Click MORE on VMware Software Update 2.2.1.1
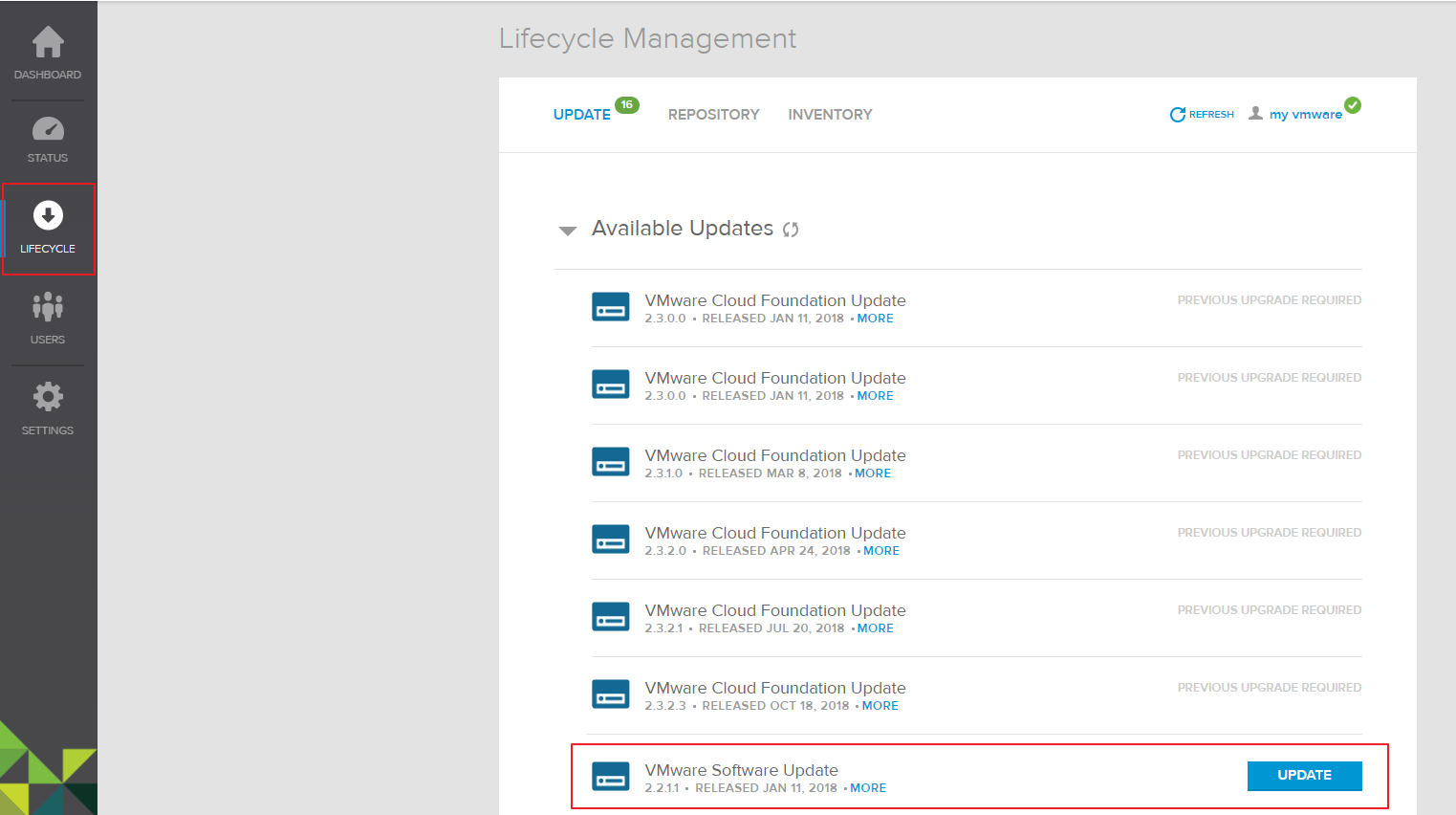 pyautogui.click(x=868, y=788)
